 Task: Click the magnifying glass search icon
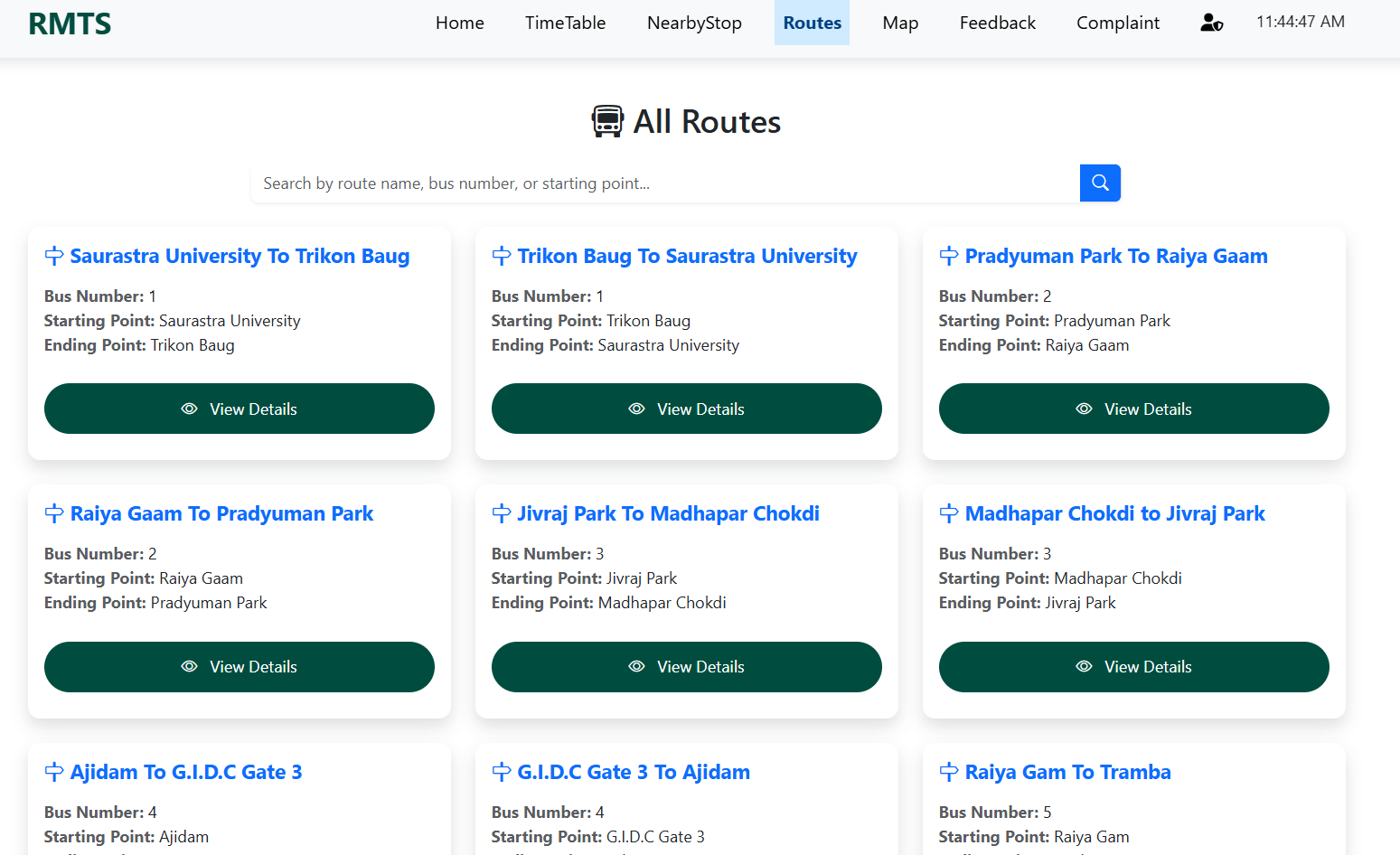pos(1099,183)
